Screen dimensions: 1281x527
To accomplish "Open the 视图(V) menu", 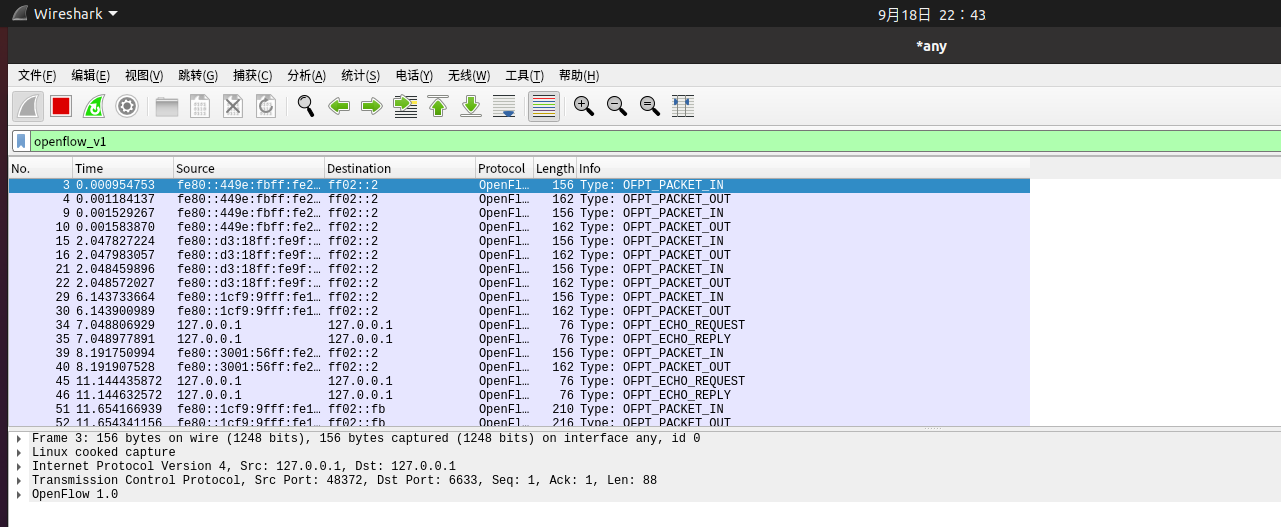I will point(144,76).
